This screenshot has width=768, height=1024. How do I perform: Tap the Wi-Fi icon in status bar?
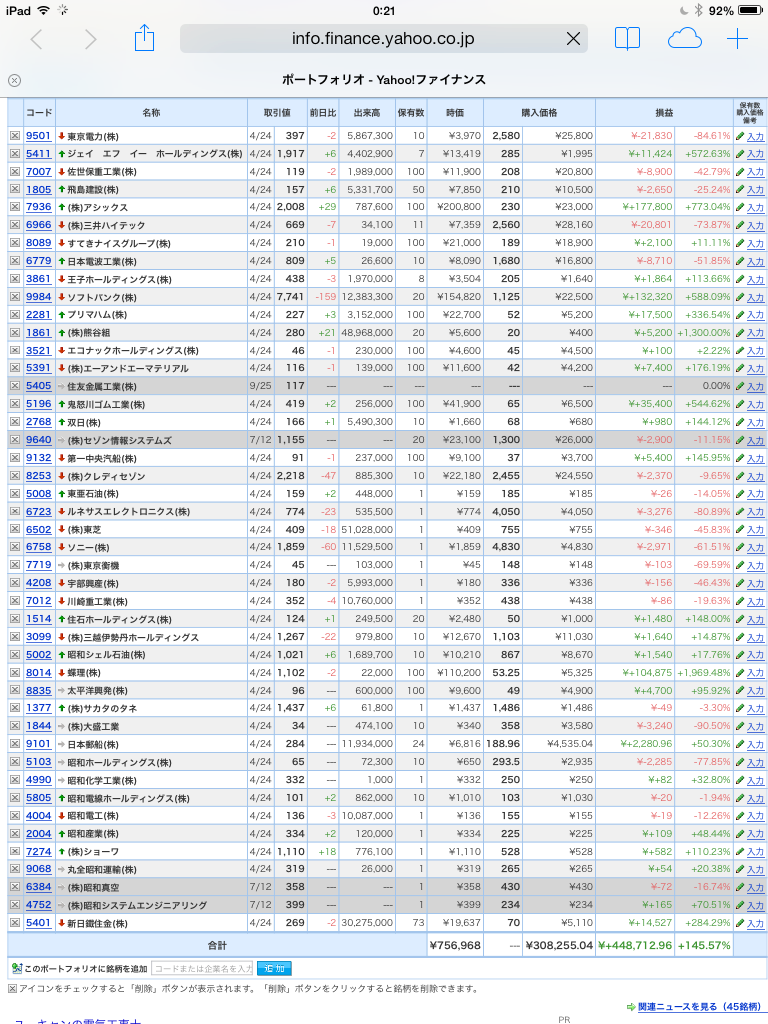43,10
